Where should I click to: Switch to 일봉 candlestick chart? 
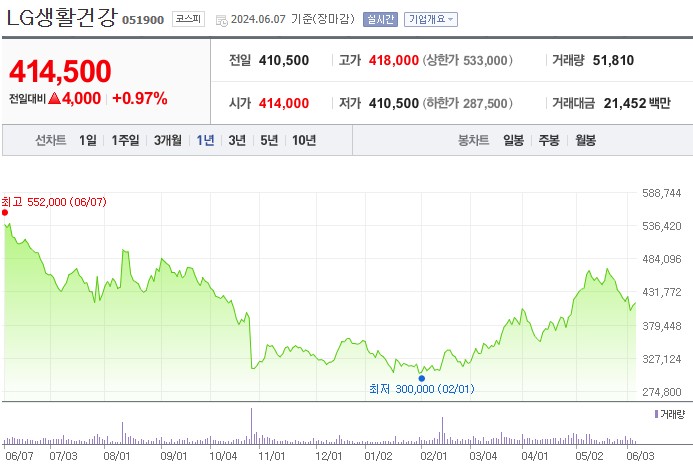click(x=514, y=141)
